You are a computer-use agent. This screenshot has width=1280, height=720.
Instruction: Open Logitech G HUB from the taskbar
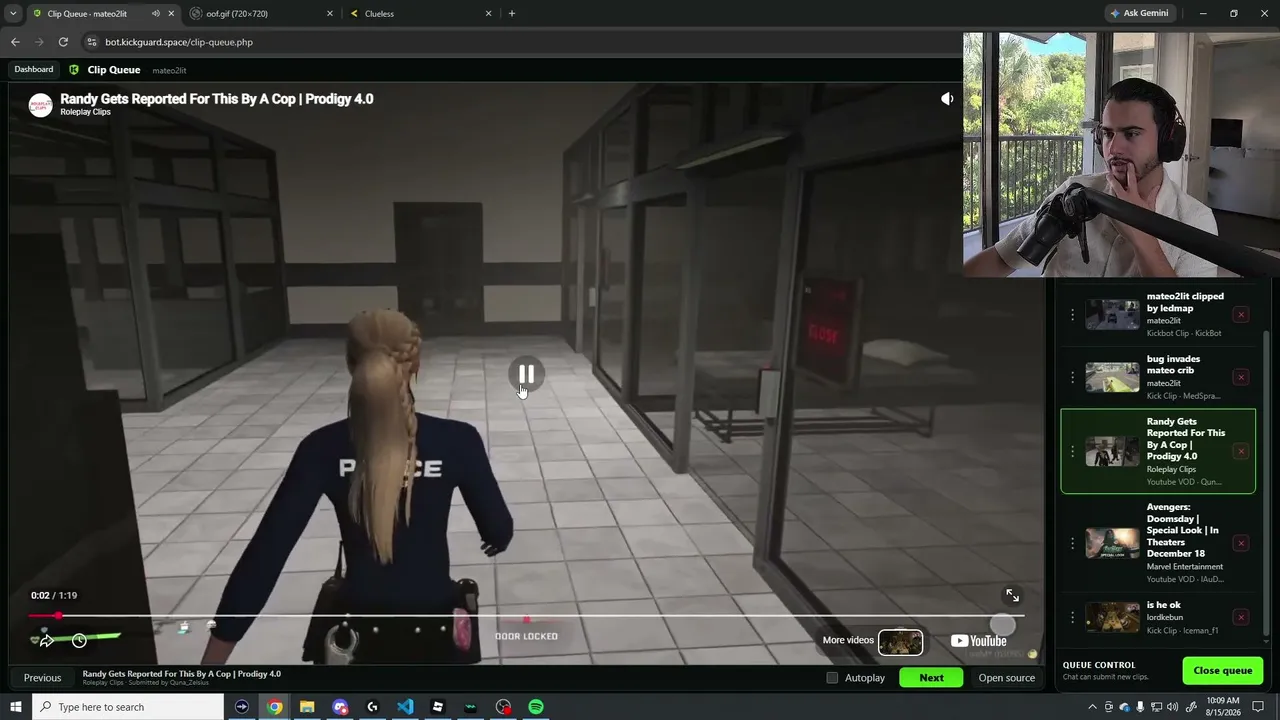[x=372, y=707]
